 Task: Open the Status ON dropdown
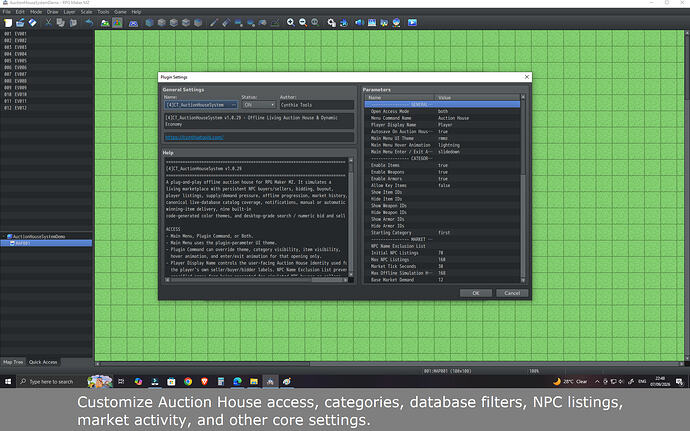click(258, 105)
